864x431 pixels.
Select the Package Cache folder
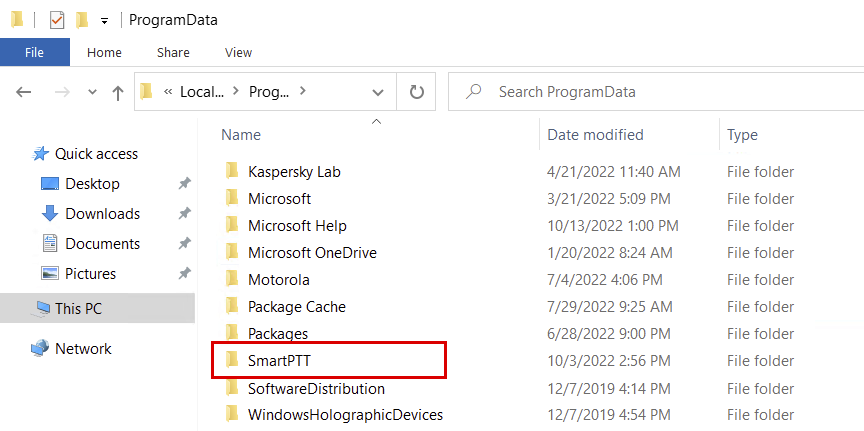pos(297,306)
